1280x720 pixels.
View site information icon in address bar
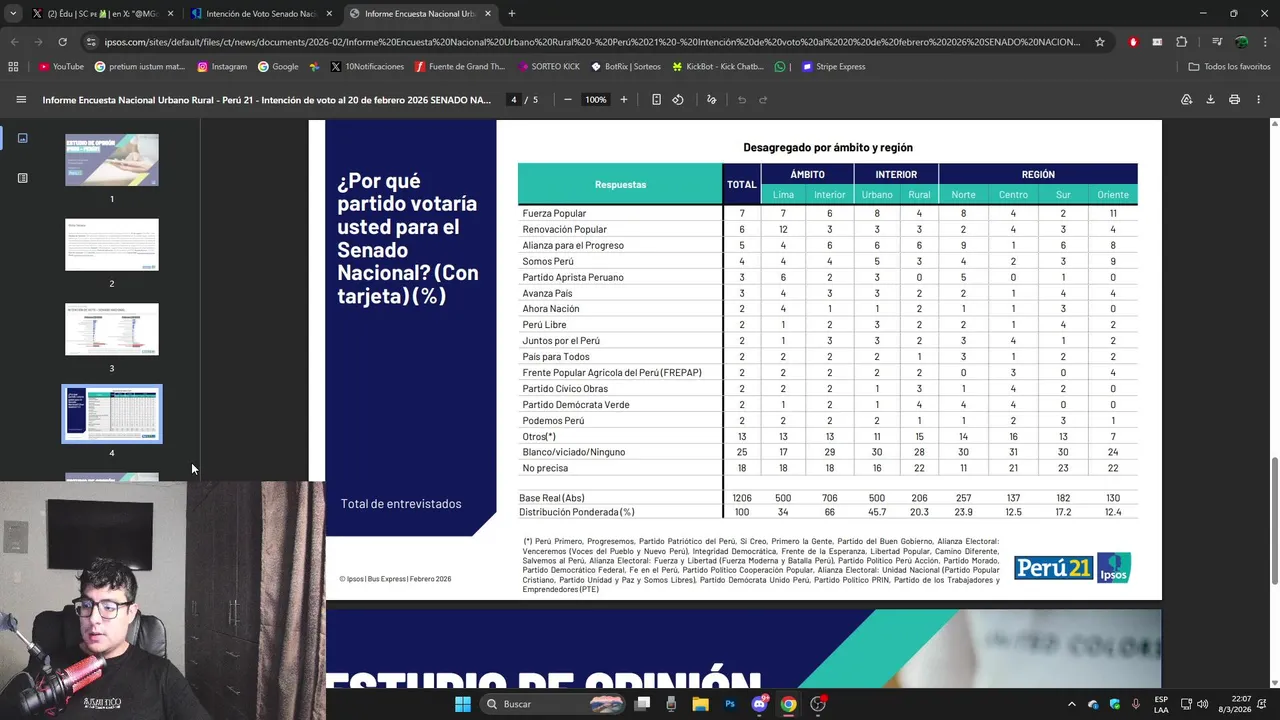tap(92, 42)
